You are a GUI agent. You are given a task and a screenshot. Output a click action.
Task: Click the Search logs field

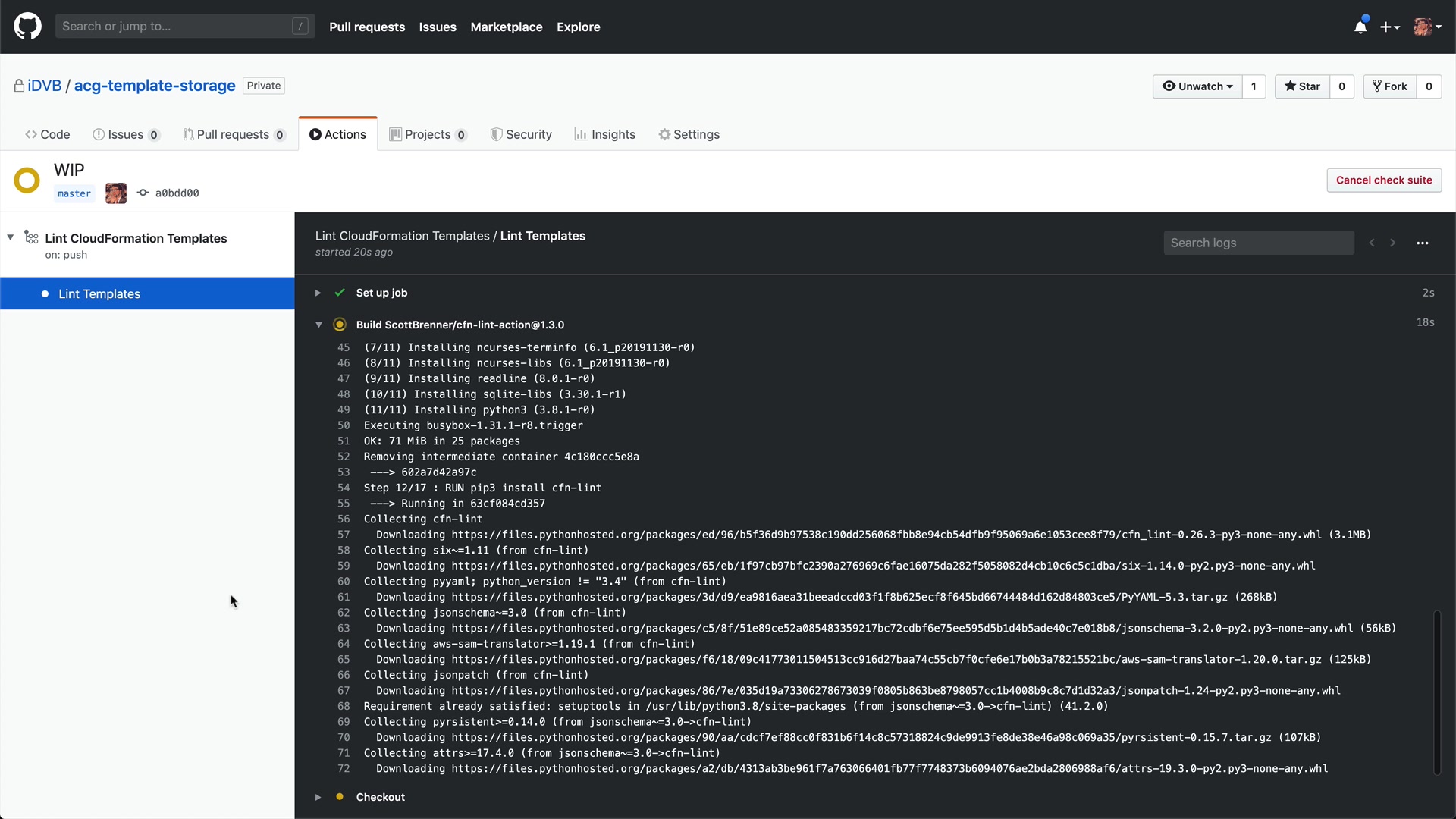pyautogui.click(x=1258, y=243)
